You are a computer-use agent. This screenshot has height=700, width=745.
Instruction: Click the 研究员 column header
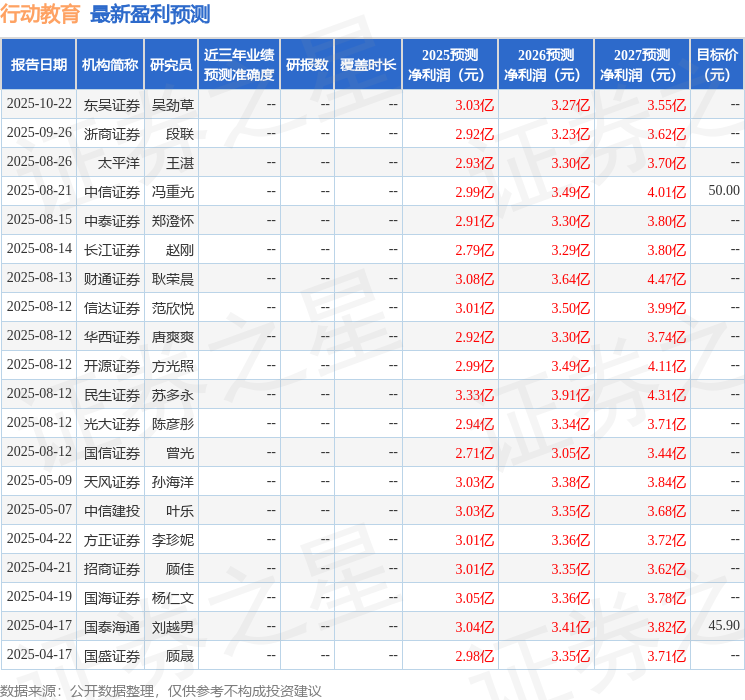click(171, 64)
